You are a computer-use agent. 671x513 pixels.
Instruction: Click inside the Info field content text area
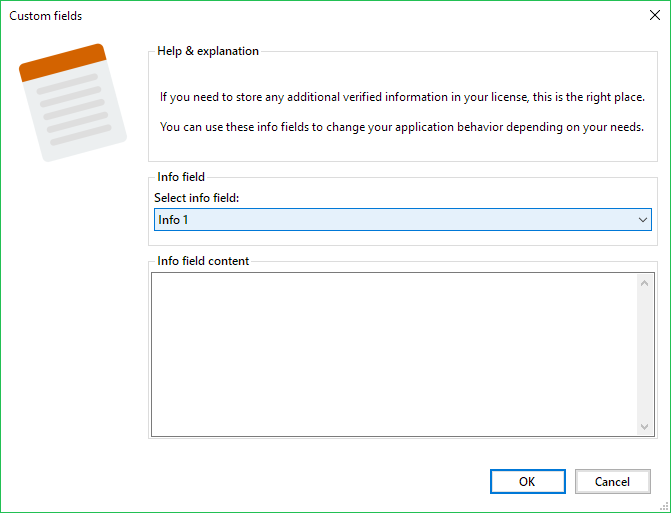coord(394,354)
